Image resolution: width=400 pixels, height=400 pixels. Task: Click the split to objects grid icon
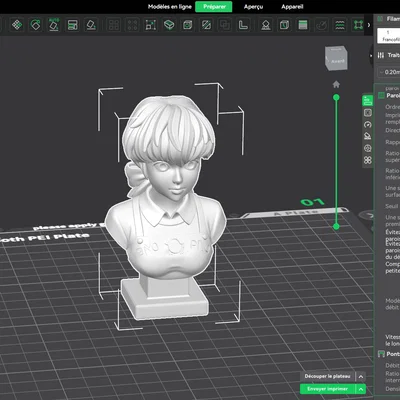coord(114,25)
